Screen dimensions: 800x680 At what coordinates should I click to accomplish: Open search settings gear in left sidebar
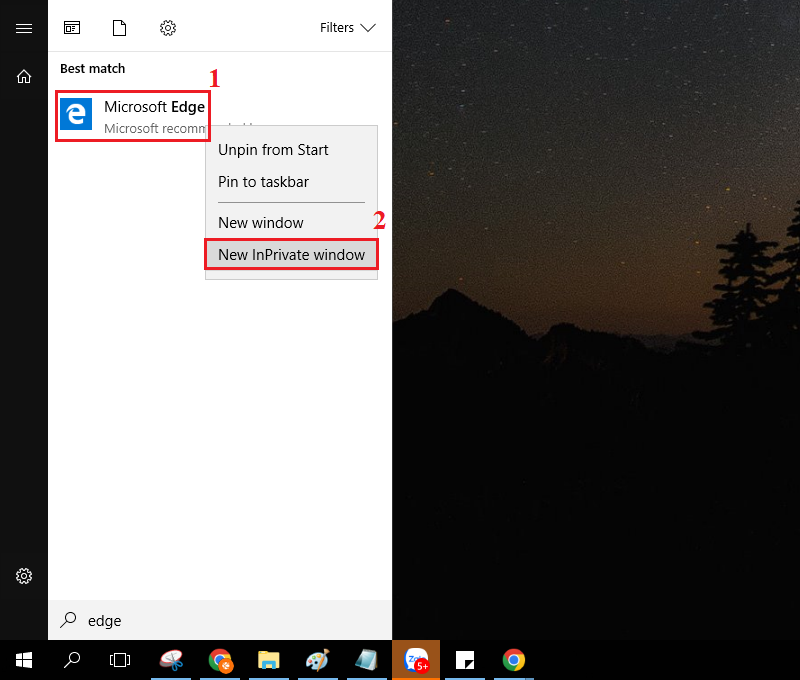click(24, 576)
